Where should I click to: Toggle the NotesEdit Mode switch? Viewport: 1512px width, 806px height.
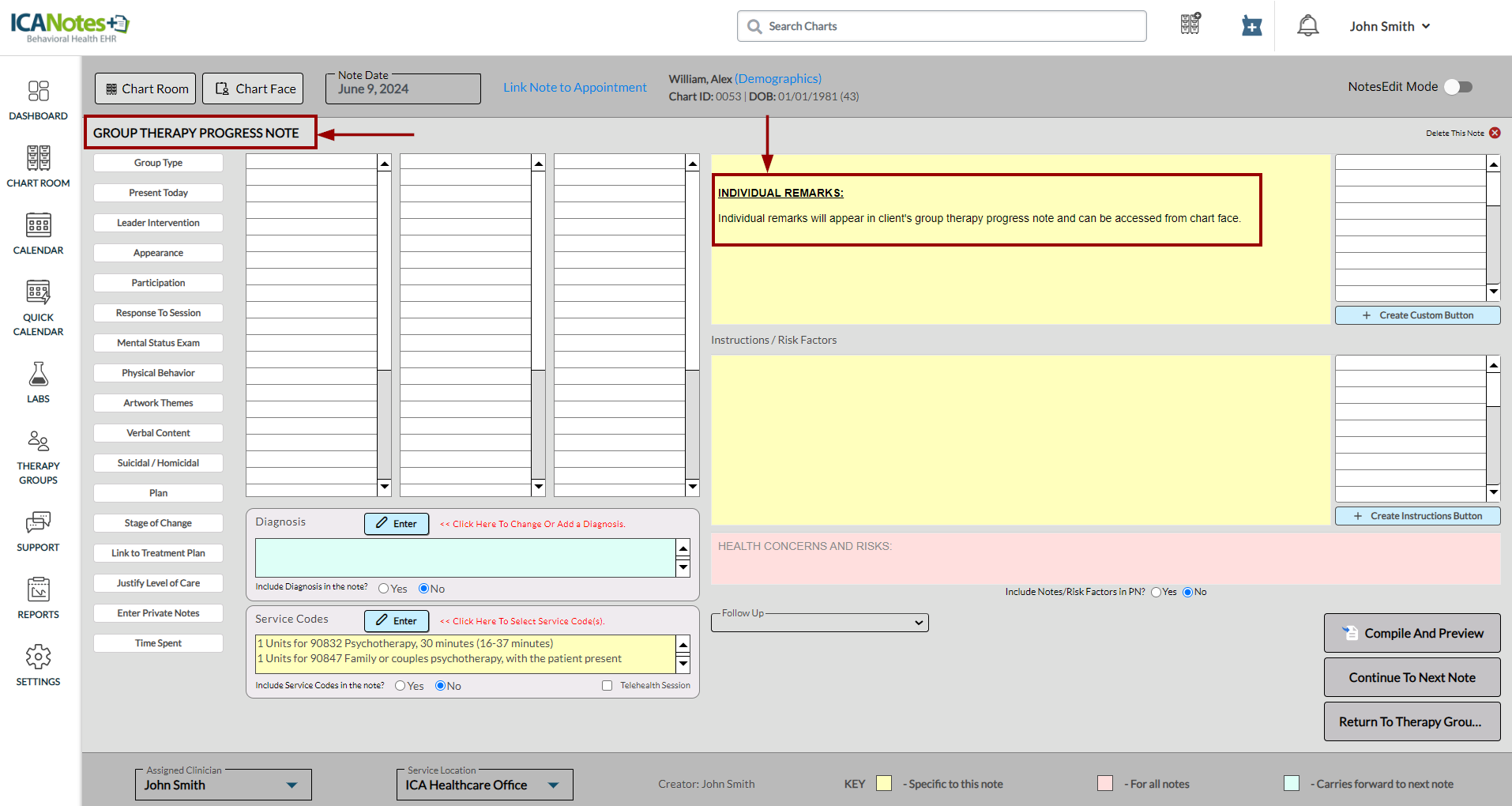1457,87
